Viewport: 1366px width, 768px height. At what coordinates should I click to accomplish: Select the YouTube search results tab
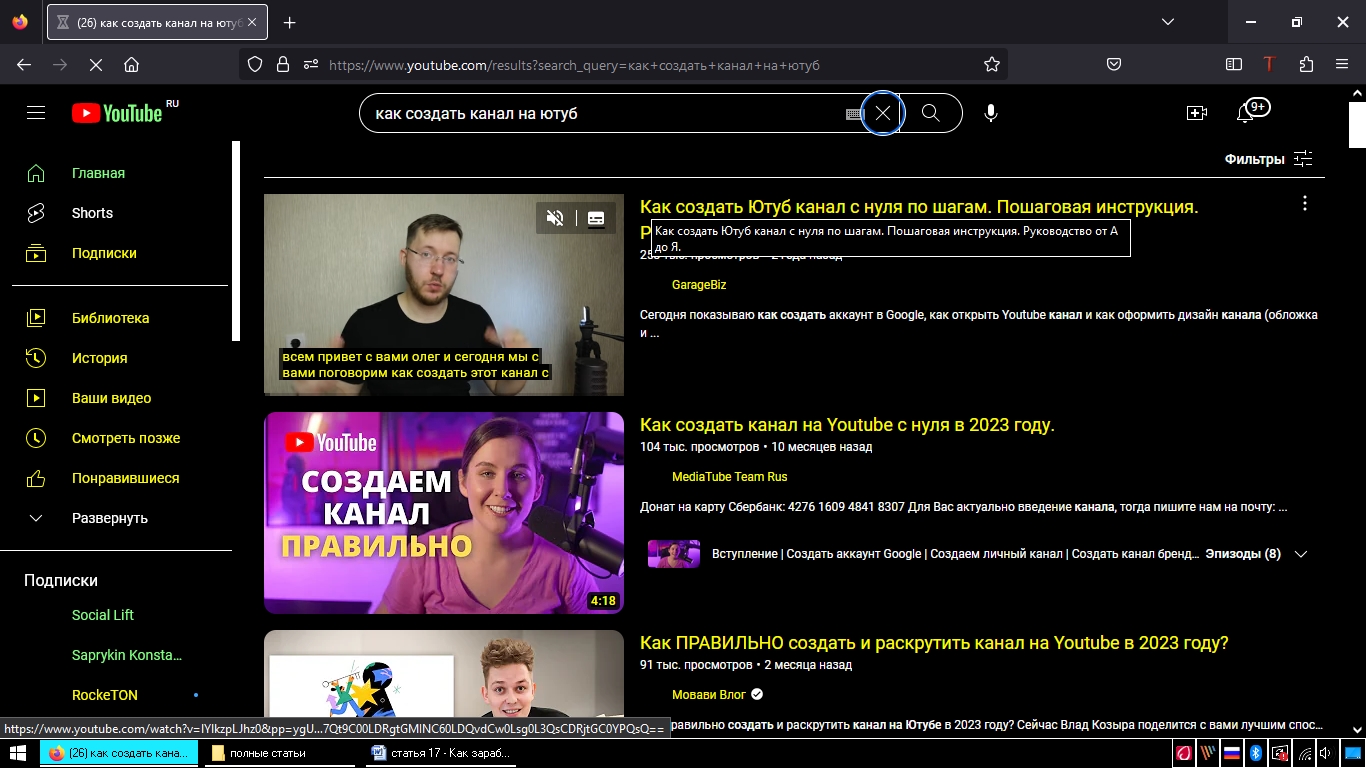pyautogui.click(x=158, y=22)
